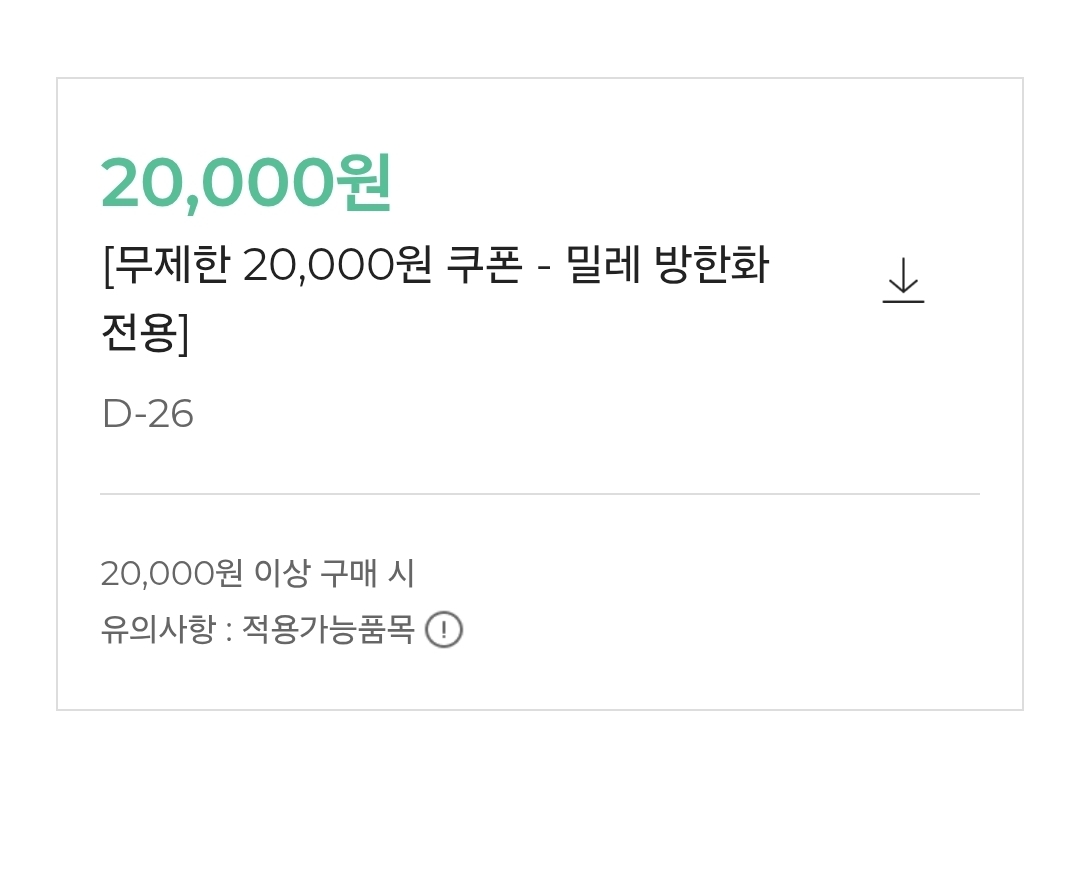Screen dimensions: 1080x870
Task: Open the 유의사항 : 적용가능품목 notice line
Action: point(257,630)
